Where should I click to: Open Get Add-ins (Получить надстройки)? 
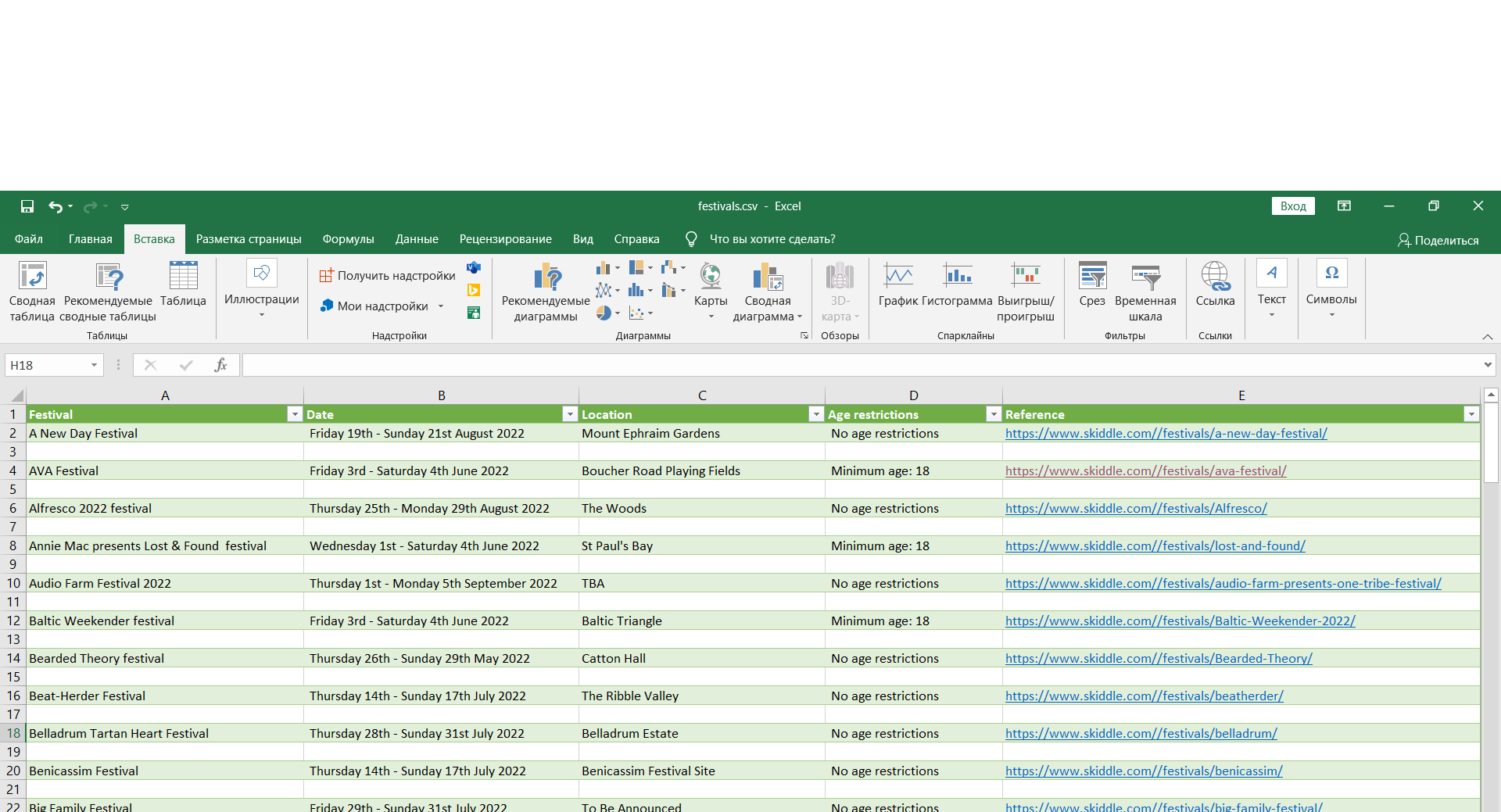coord(387,276)
